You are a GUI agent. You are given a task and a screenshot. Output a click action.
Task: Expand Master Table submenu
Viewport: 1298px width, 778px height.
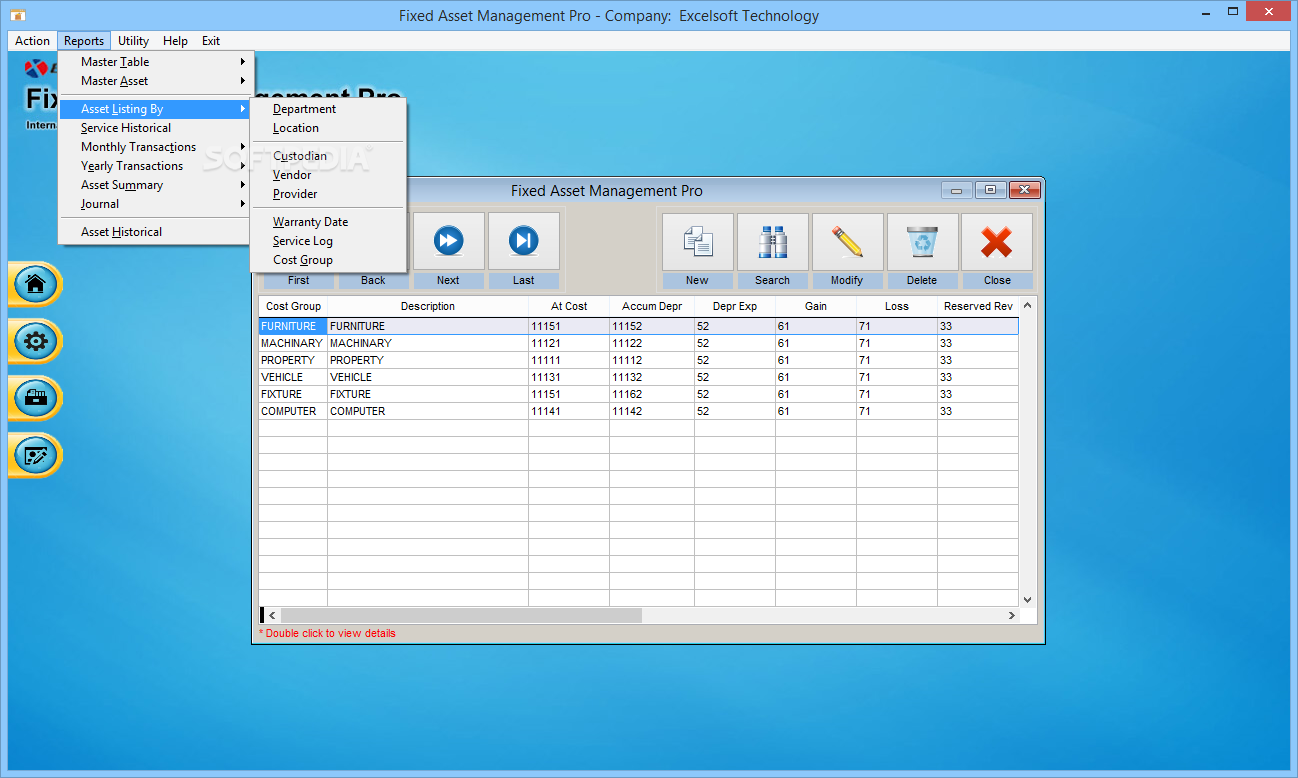(155, 62)
